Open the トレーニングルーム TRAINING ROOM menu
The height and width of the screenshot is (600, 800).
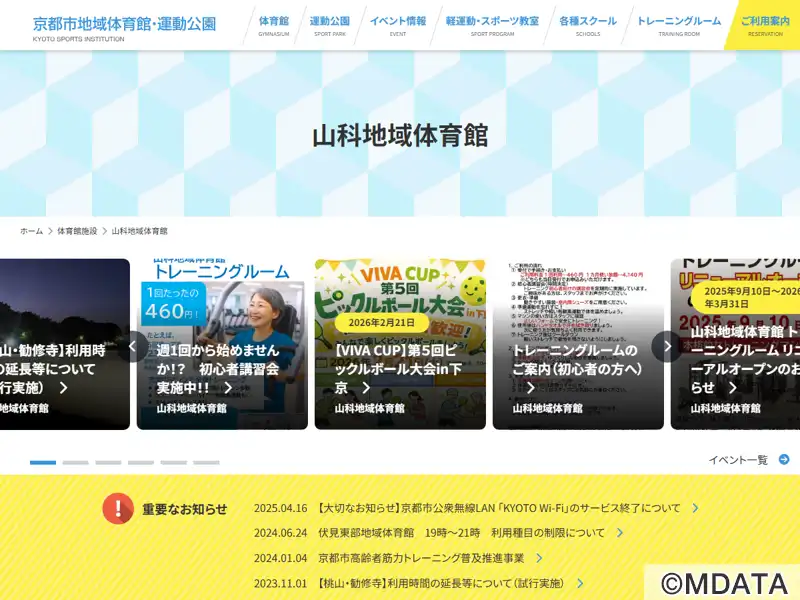(679, 26)
